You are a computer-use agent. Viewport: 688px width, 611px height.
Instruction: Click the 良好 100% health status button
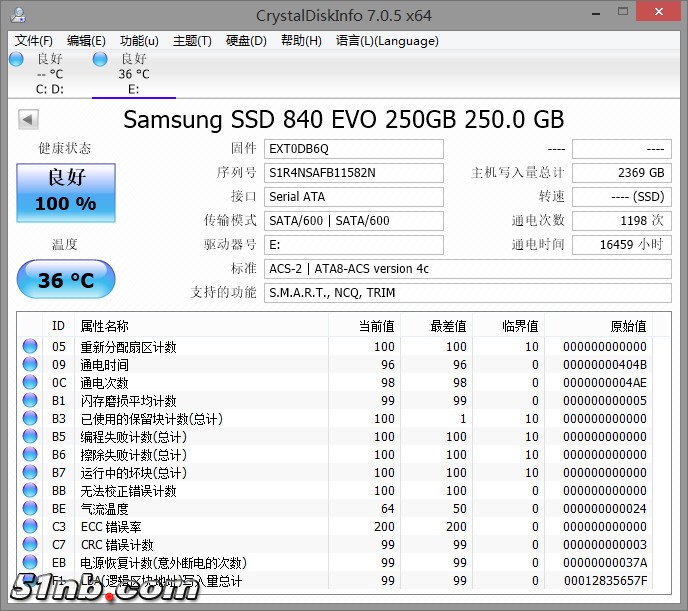66,190
